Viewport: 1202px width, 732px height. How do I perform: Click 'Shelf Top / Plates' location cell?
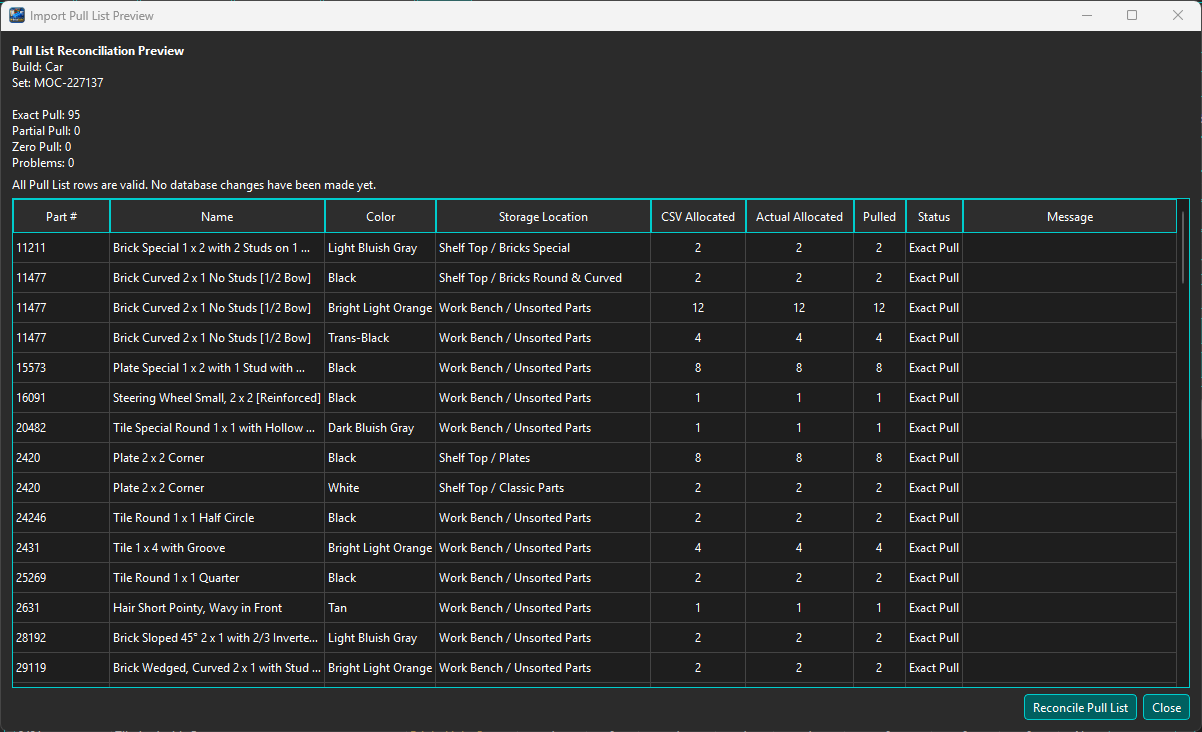[543, 458]
